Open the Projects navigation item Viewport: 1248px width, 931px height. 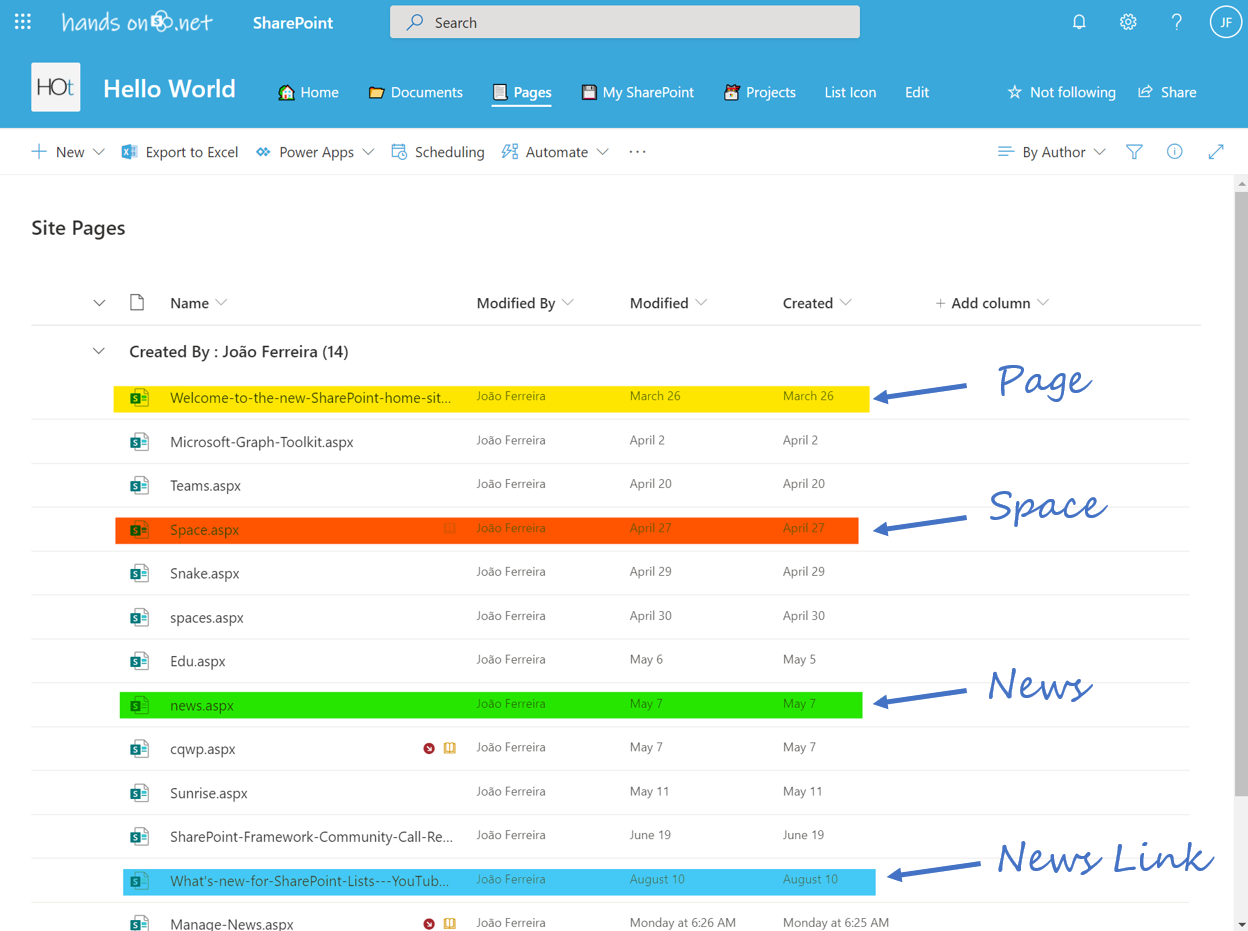coord(759,92)
